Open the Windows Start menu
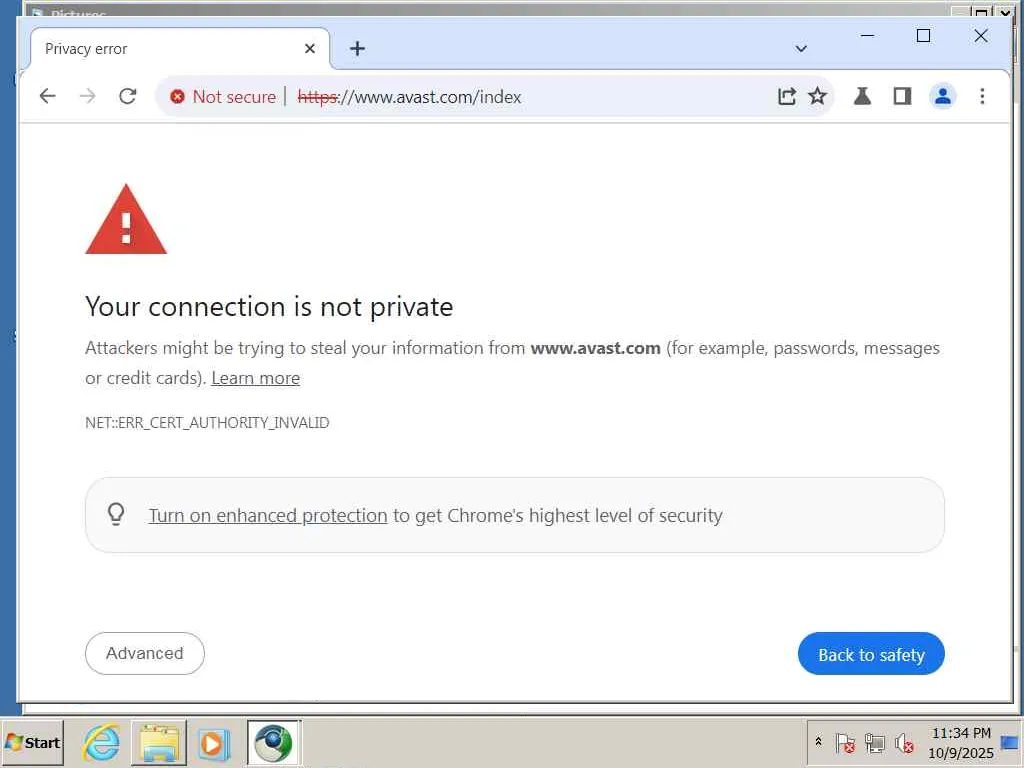 point(33,743)
